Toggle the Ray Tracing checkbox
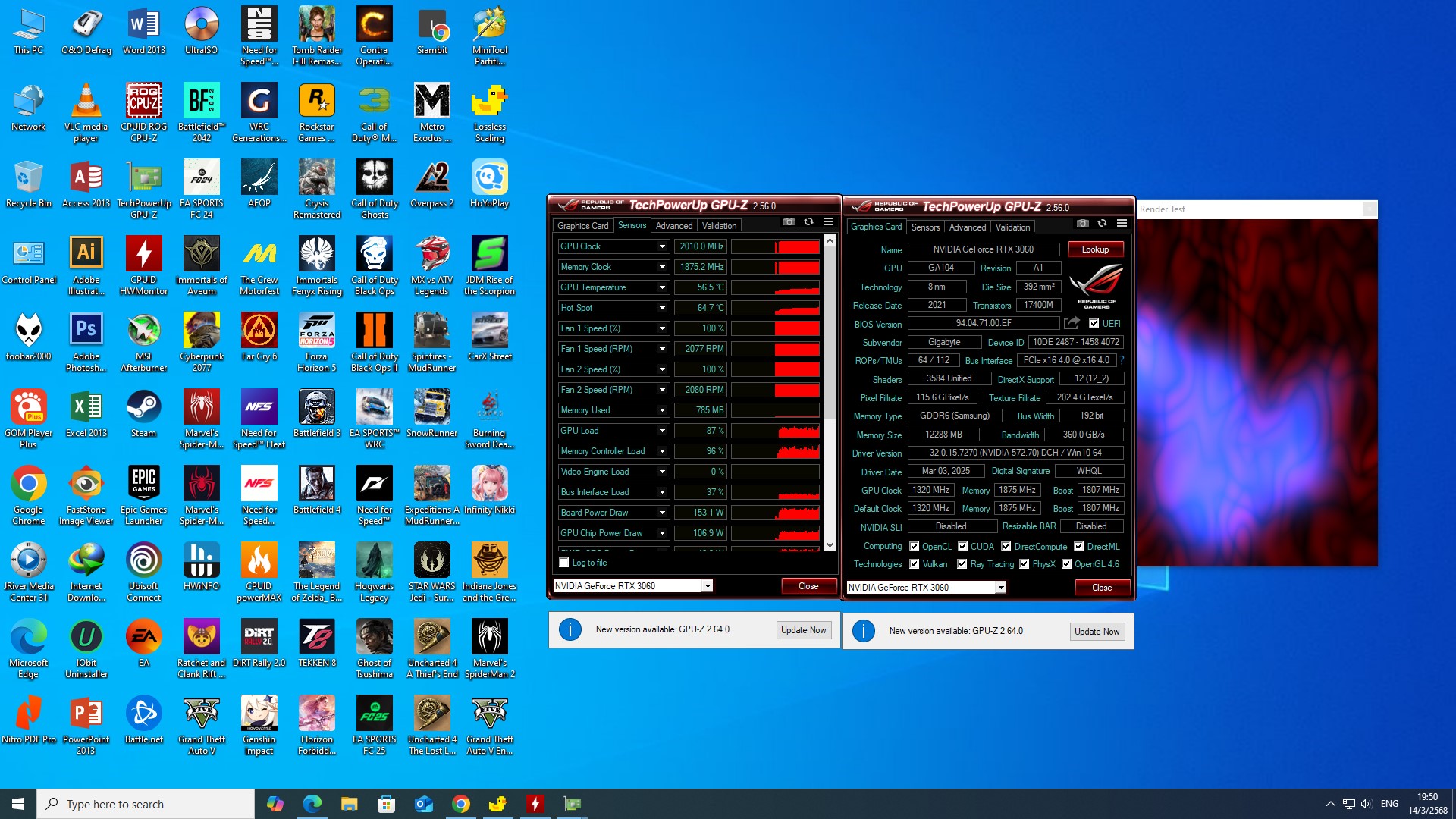Screen dimensions: 1456x819 coord(962,564)
